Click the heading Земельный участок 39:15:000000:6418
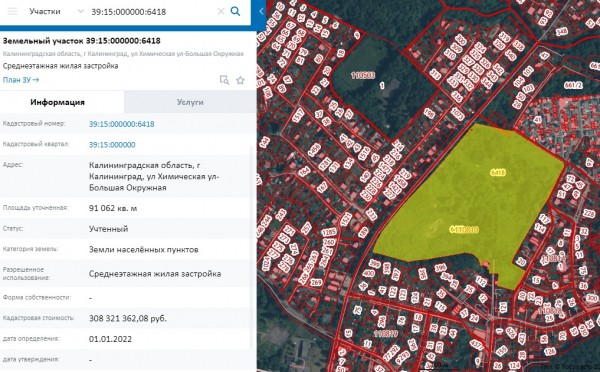This screenshot has width=600, height=372. point(82,41)
